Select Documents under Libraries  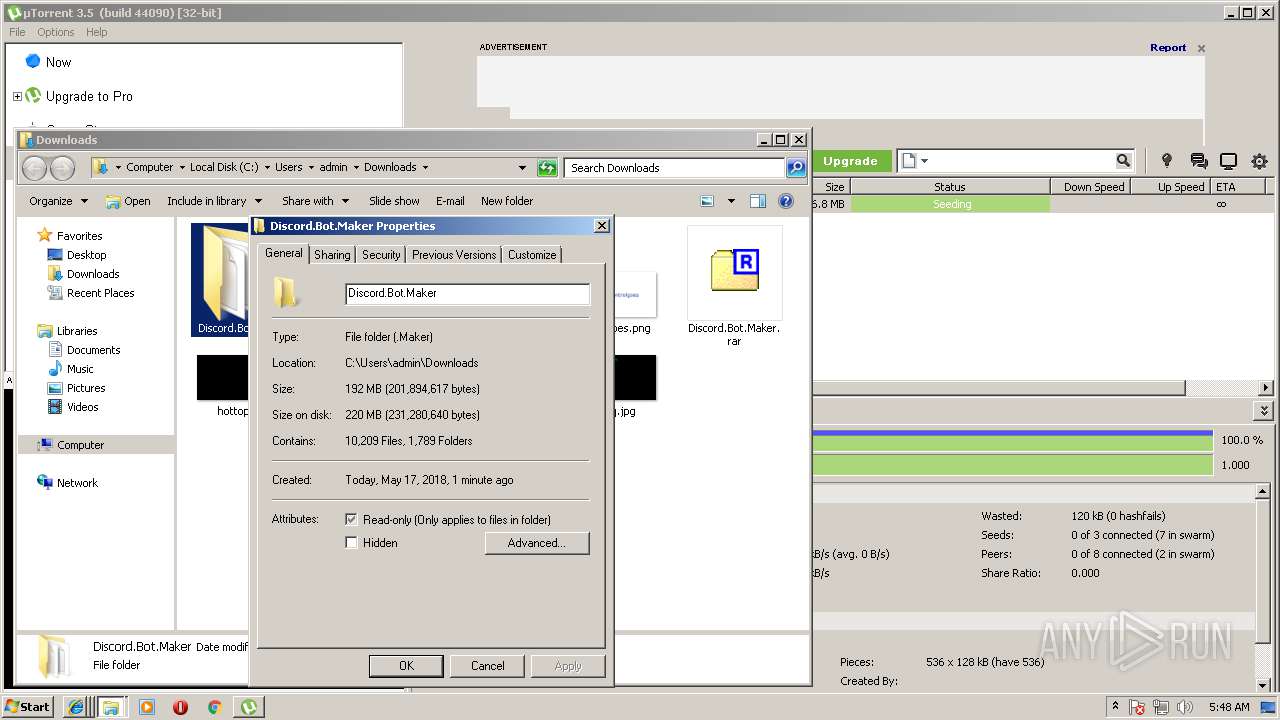coord(93,350)
